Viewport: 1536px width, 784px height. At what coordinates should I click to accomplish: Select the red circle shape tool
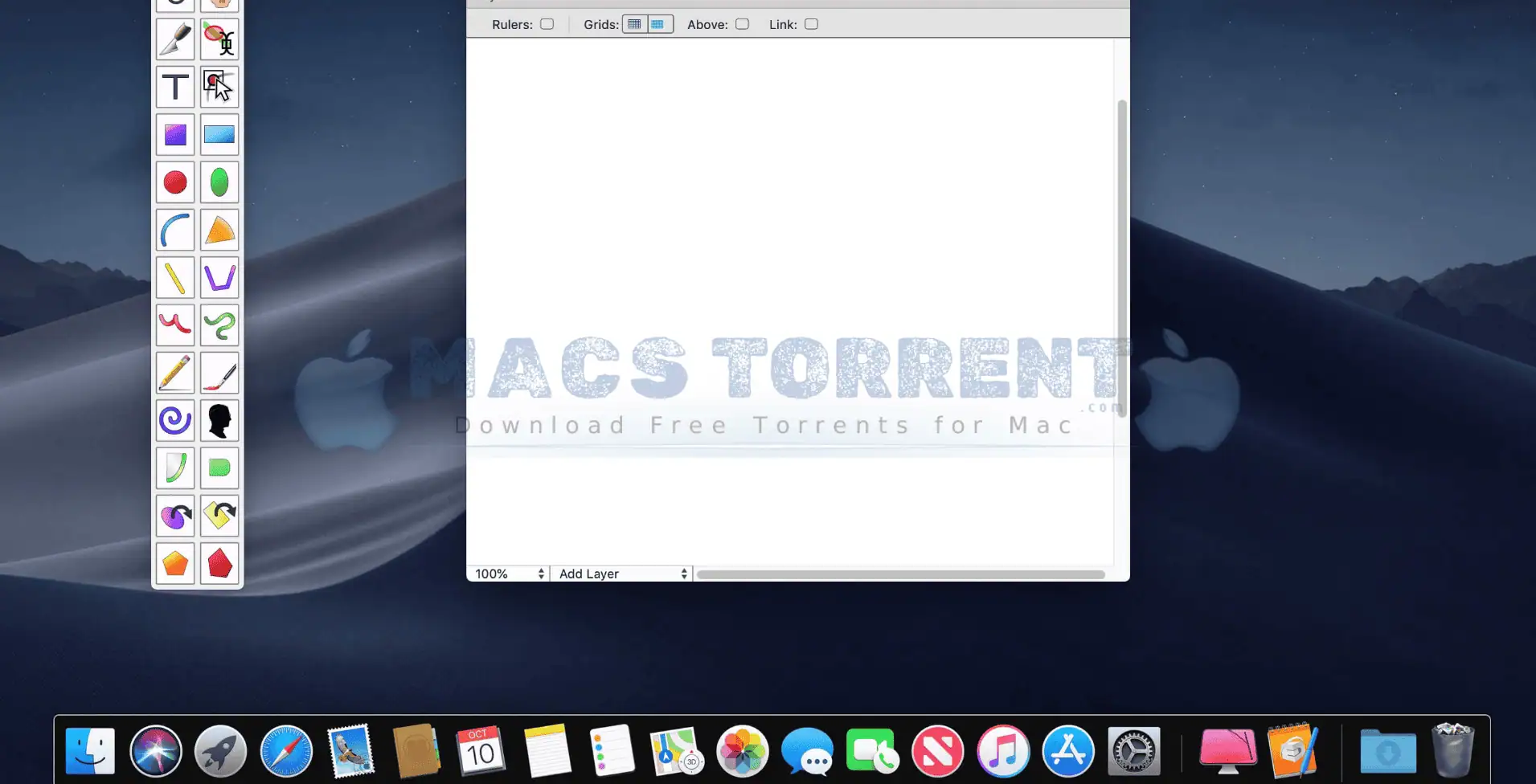[175, 182]
